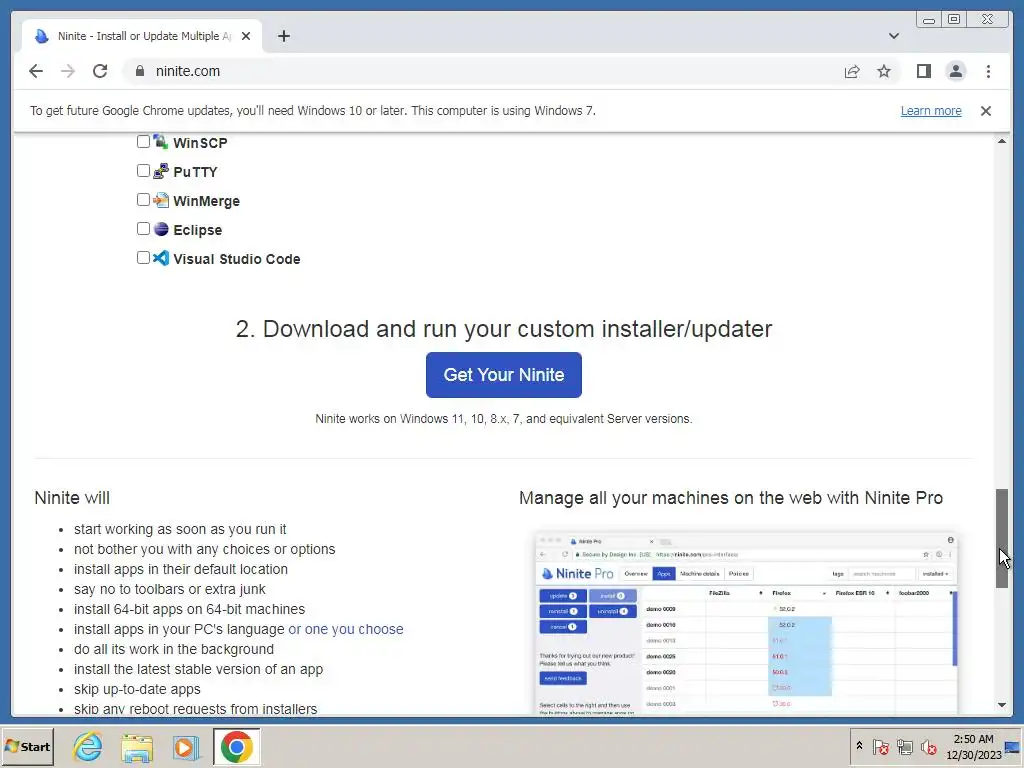
Task: Click the WinSCP label
Action: 200,143
